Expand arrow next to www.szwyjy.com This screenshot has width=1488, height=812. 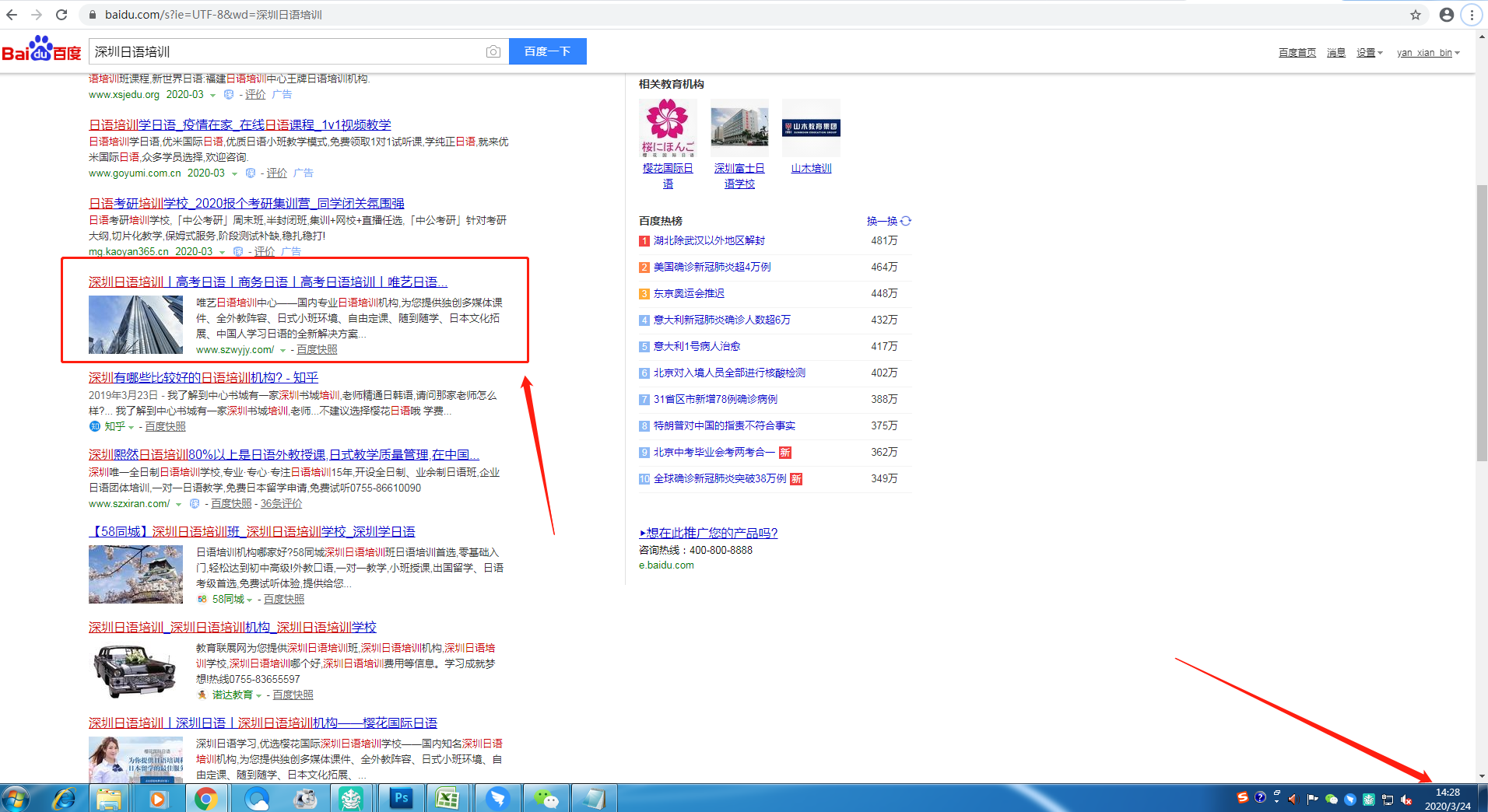(283, 351)
